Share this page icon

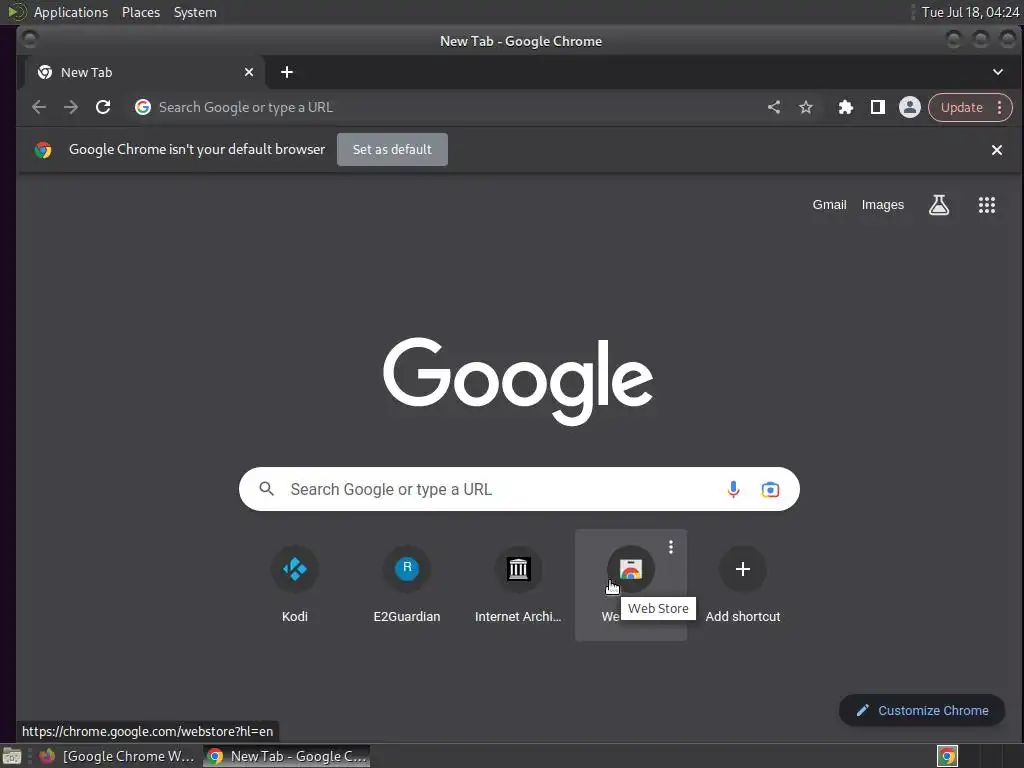click(774, 107)
